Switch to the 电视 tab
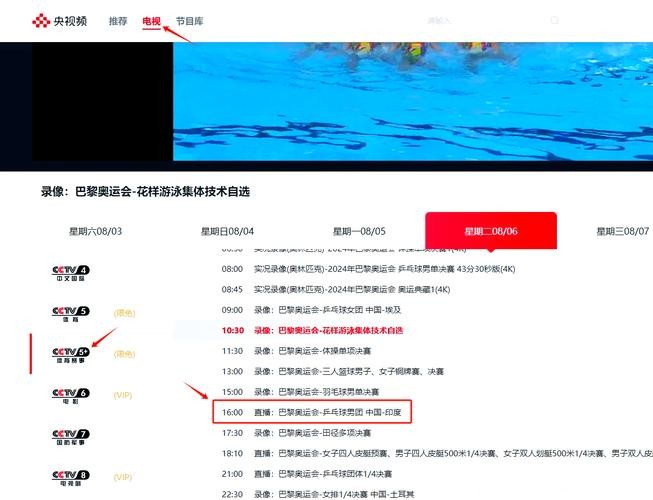The width and height of the screenshot is (653, 500). (151, 21)
